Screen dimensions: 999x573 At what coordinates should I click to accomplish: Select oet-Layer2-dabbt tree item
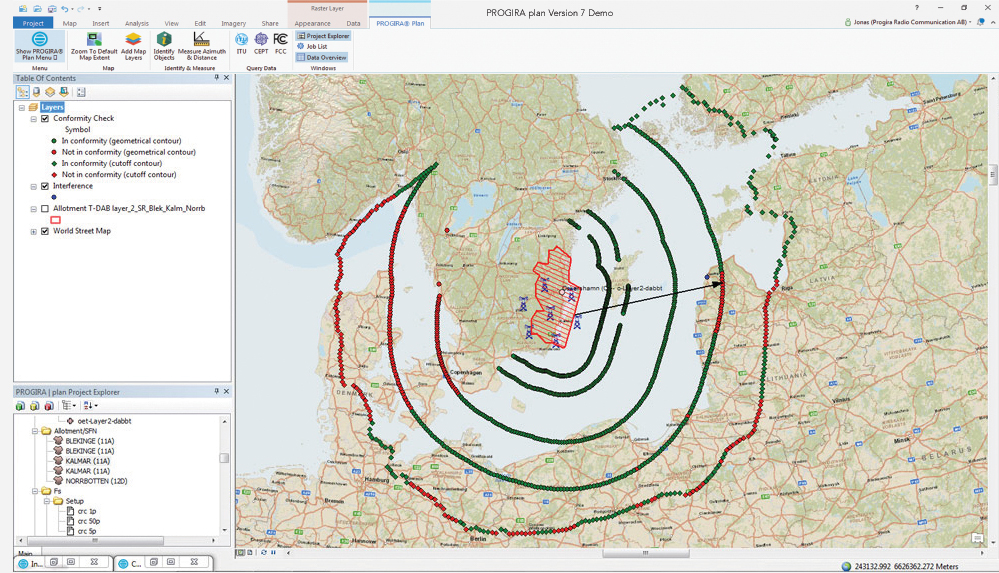(104, 421)
